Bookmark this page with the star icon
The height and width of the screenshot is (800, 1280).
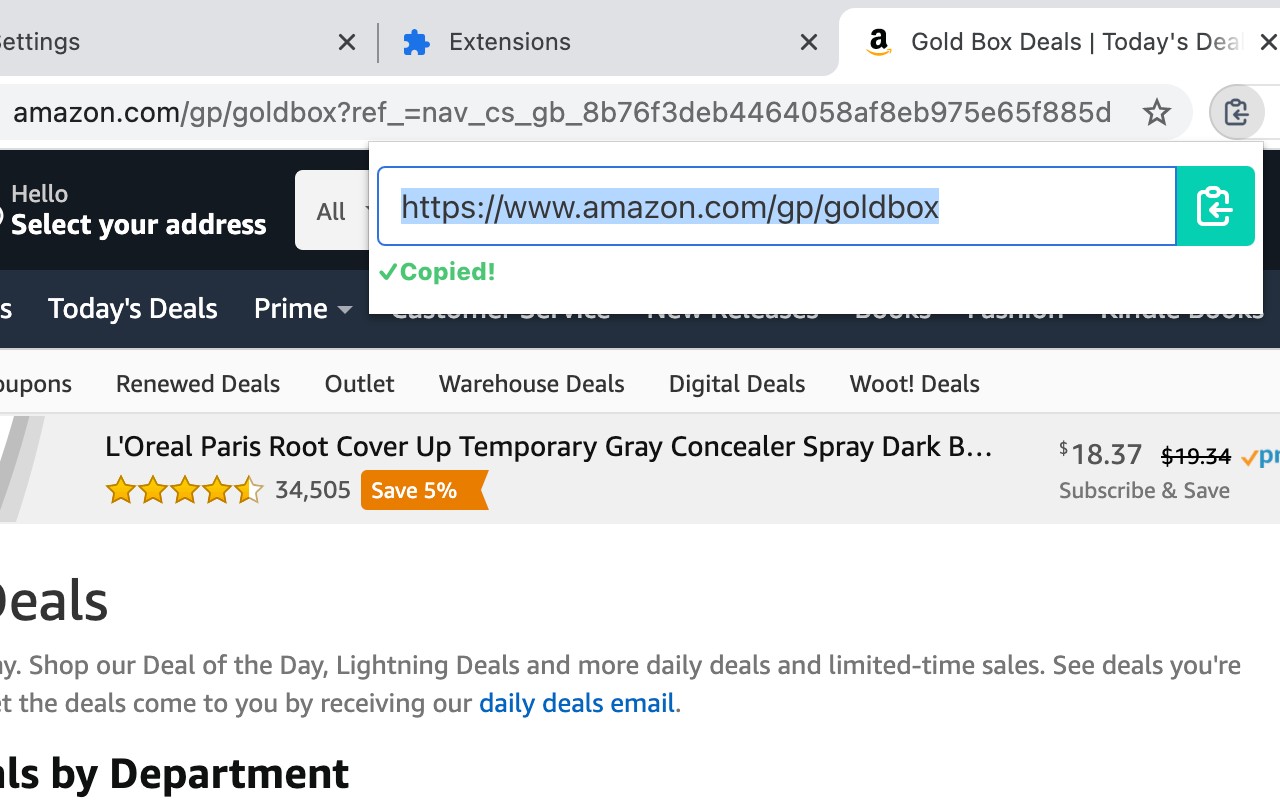pos(1157,112)
